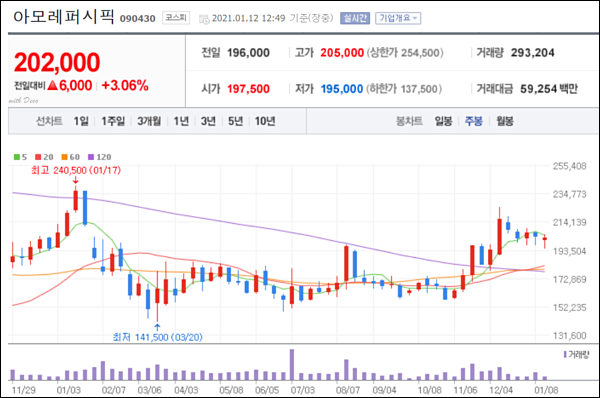Click the red 20 moving-average legend swatch
The width and height of the screenshot is (600, 398).
[x=38, y=157]
